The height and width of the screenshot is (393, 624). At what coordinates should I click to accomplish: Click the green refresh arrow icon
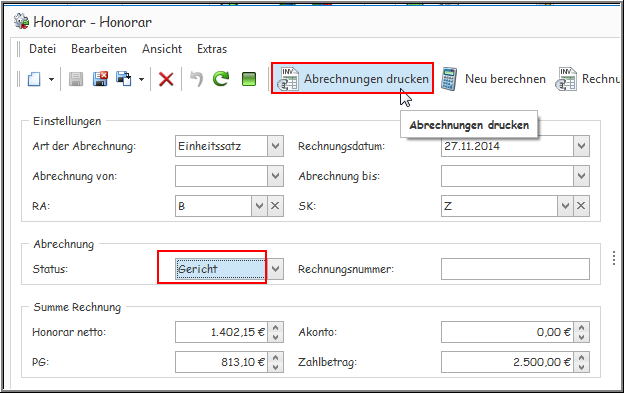(x=221, y=79)
